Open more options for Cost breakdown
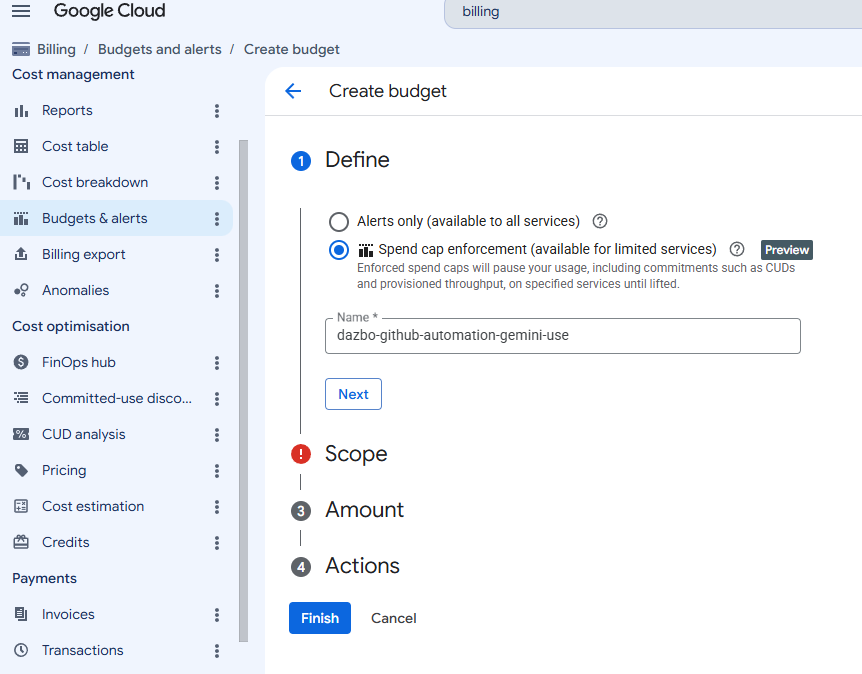 click(x=217, y=183)
